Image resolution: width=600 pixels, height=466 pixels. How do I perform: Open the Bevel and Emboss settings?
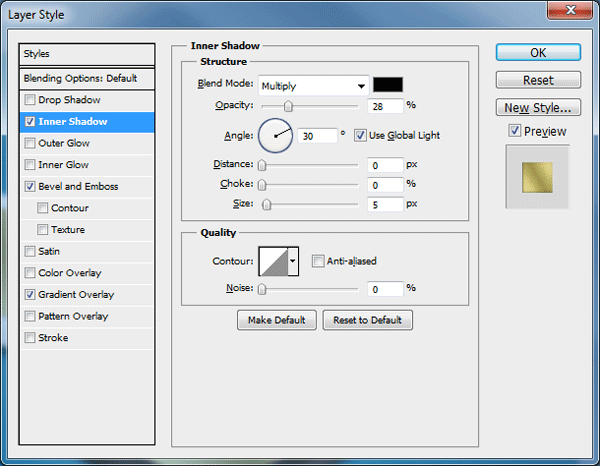pyautogui.click(x=87, y=187)
